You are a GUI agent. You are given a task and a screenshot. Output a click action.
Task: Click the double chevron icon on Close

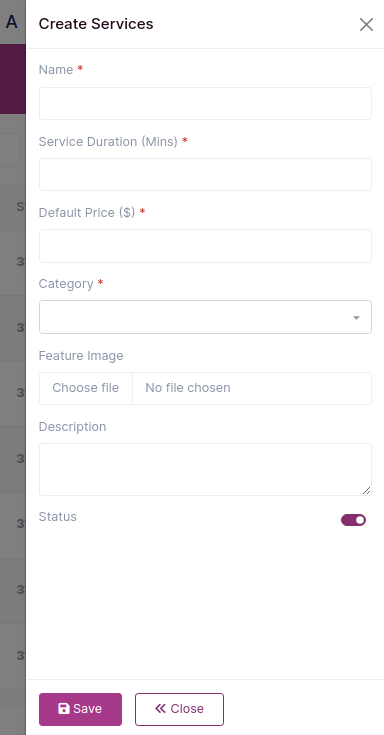160,708
